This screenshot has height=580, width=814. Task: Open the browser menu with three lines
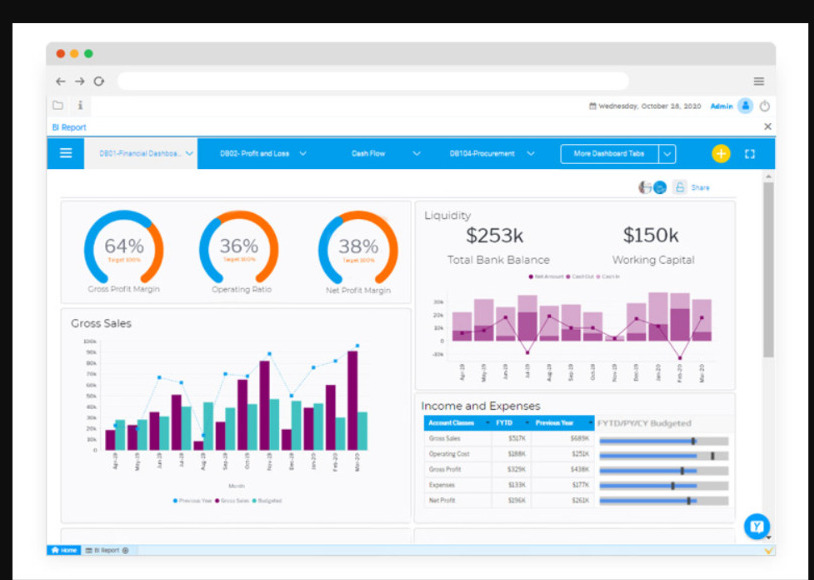pyautogui.click(x=758, y=81)
